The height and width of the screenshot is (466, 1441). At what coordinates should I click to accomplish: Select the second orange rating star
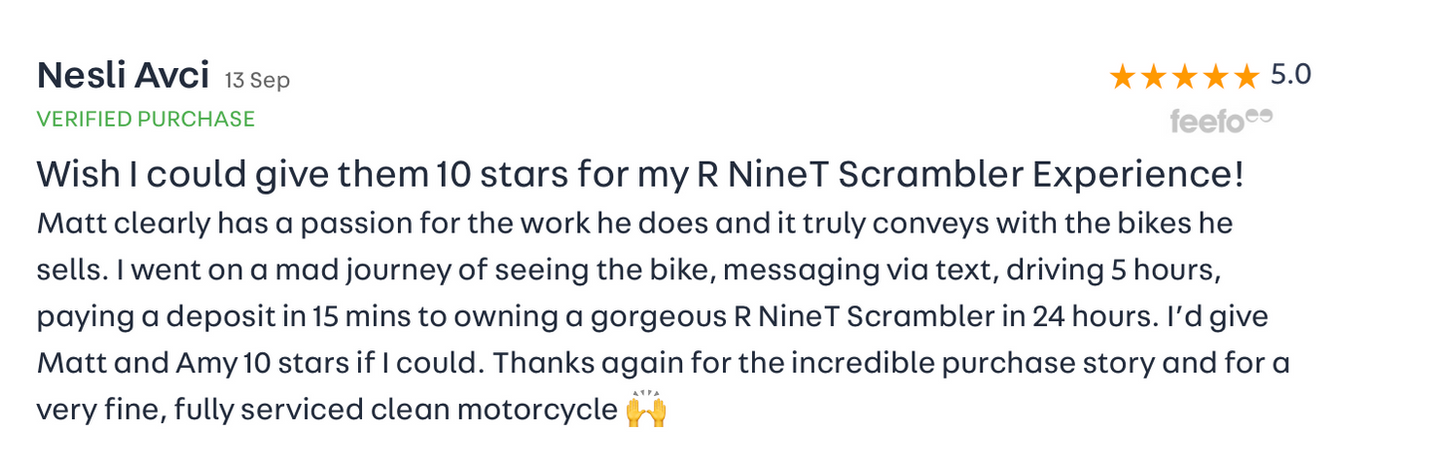(1153, 77)
